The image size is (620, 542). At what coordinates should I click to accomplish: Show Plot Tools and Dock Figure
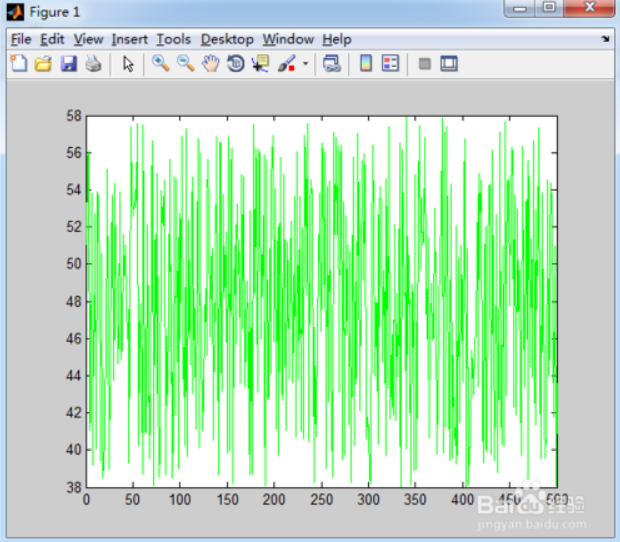coord(449,64)
